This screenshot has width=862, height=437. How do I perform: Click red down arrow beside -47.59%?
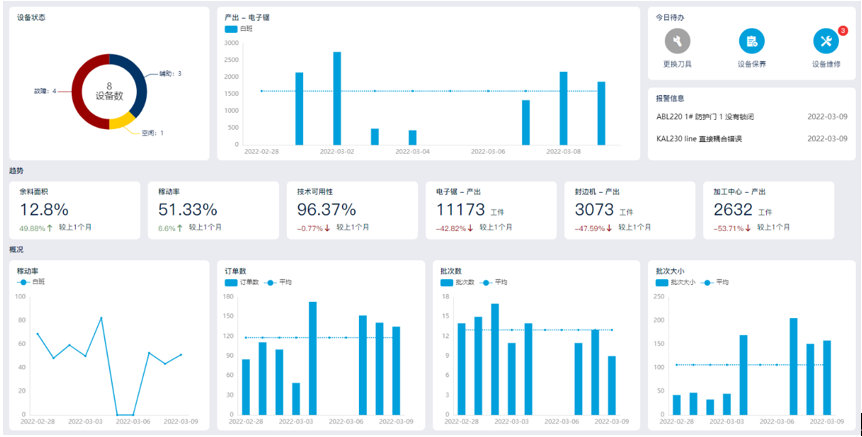coord(609,228)
